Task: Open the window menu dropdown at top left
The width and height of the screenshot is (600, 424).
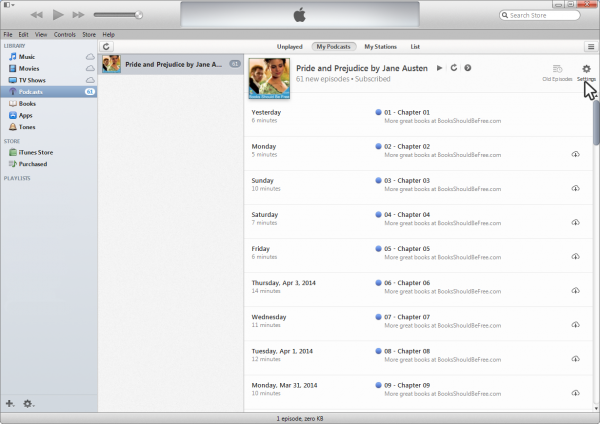Action: 9,5
